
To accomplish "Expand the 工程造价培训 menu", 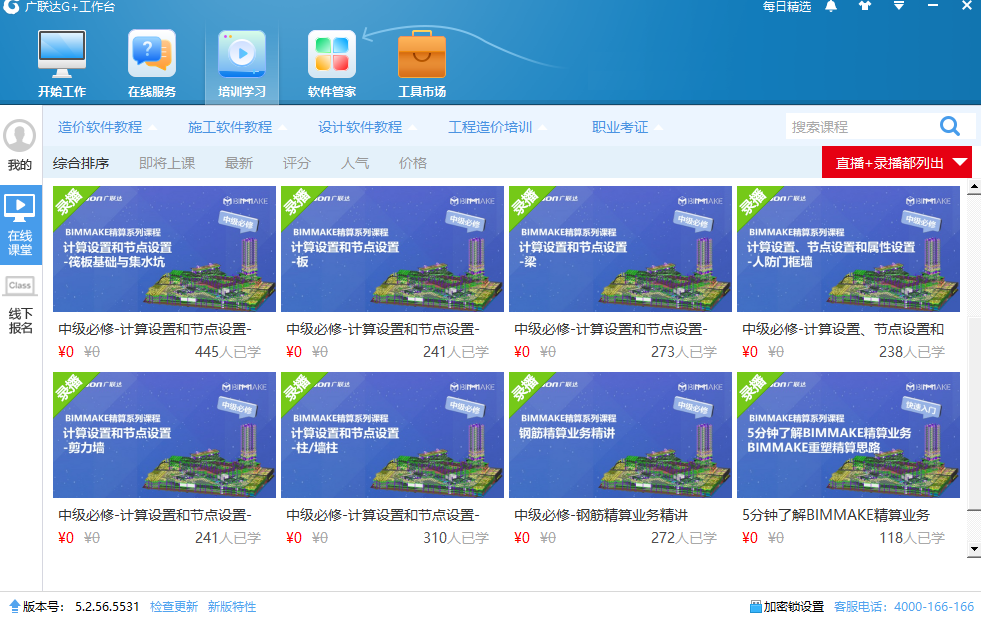I will click(x=497, y=127).
